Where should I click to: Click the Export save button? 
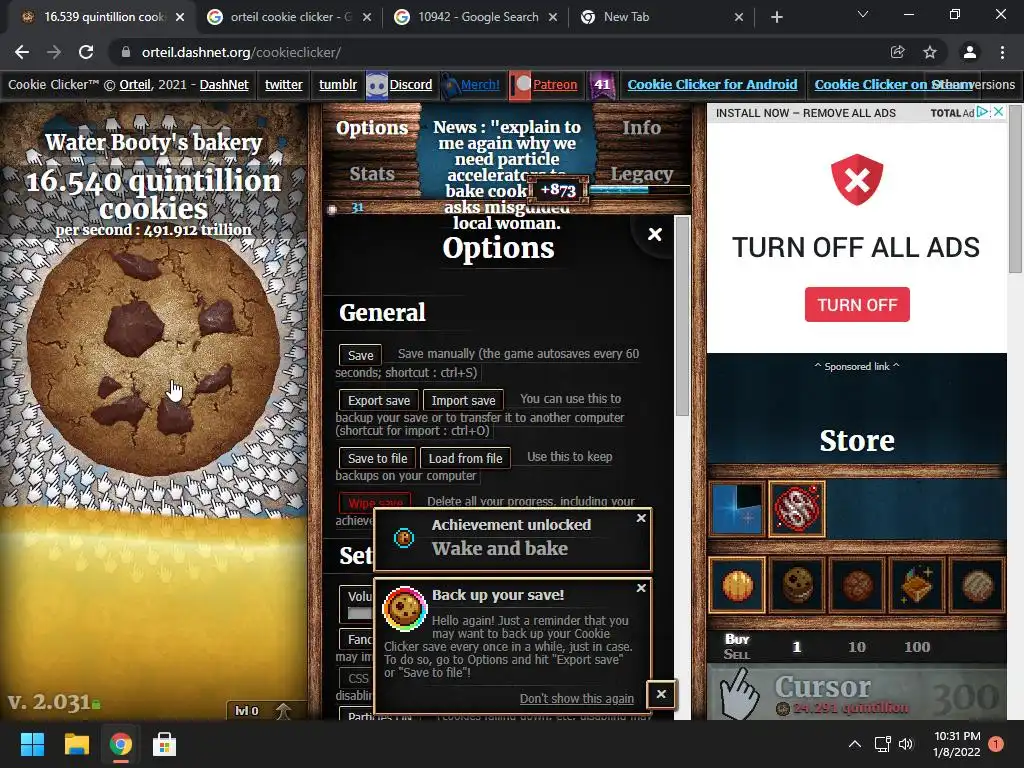(x=379, y=400)
